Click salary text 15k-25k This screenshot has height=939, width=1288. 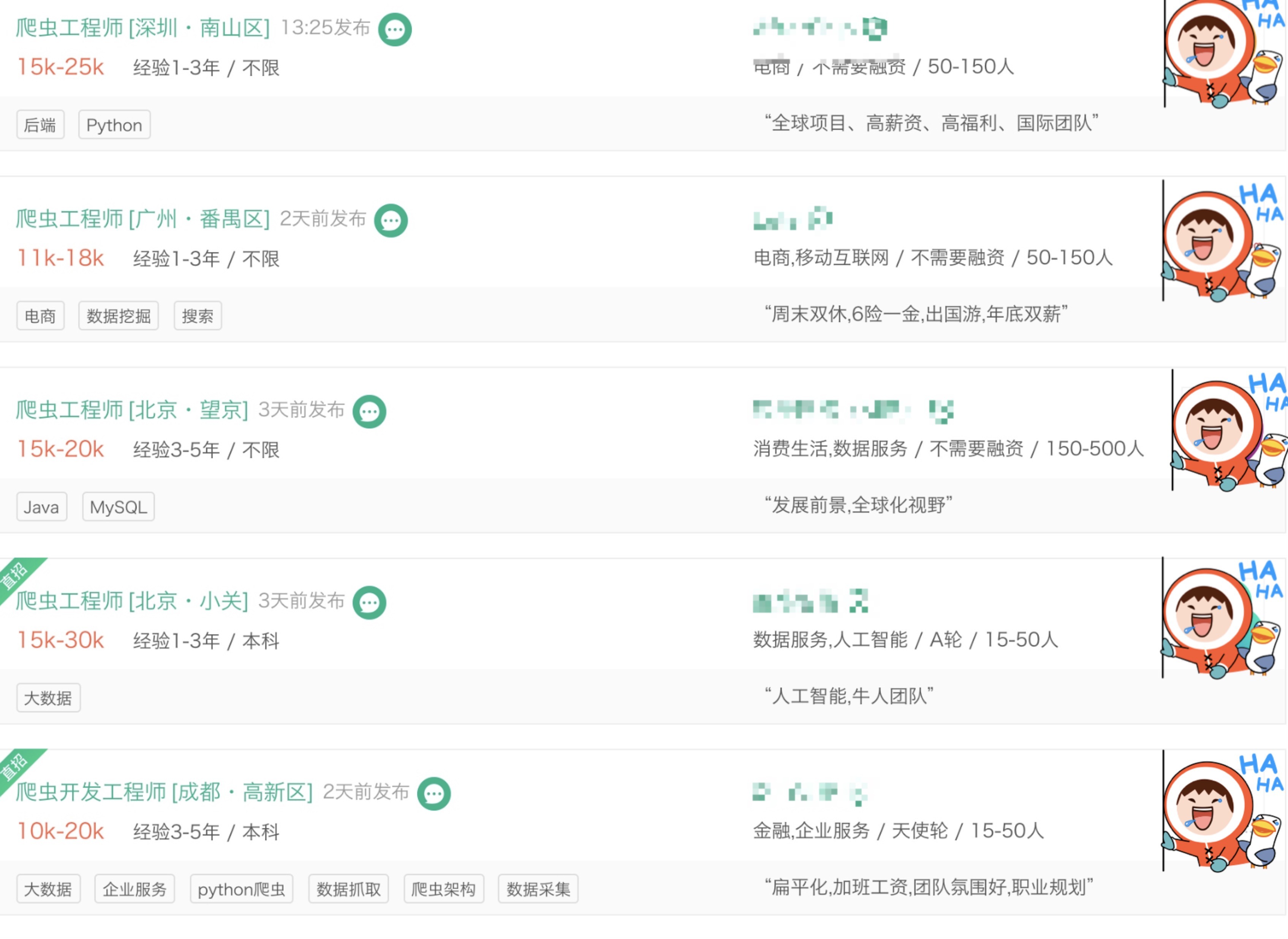pyautogui.click(x=61, y=67)
